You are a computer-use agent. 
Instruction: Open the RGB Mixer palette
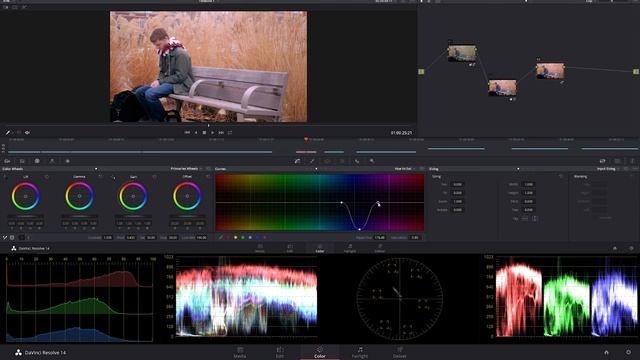click(52, 161)
